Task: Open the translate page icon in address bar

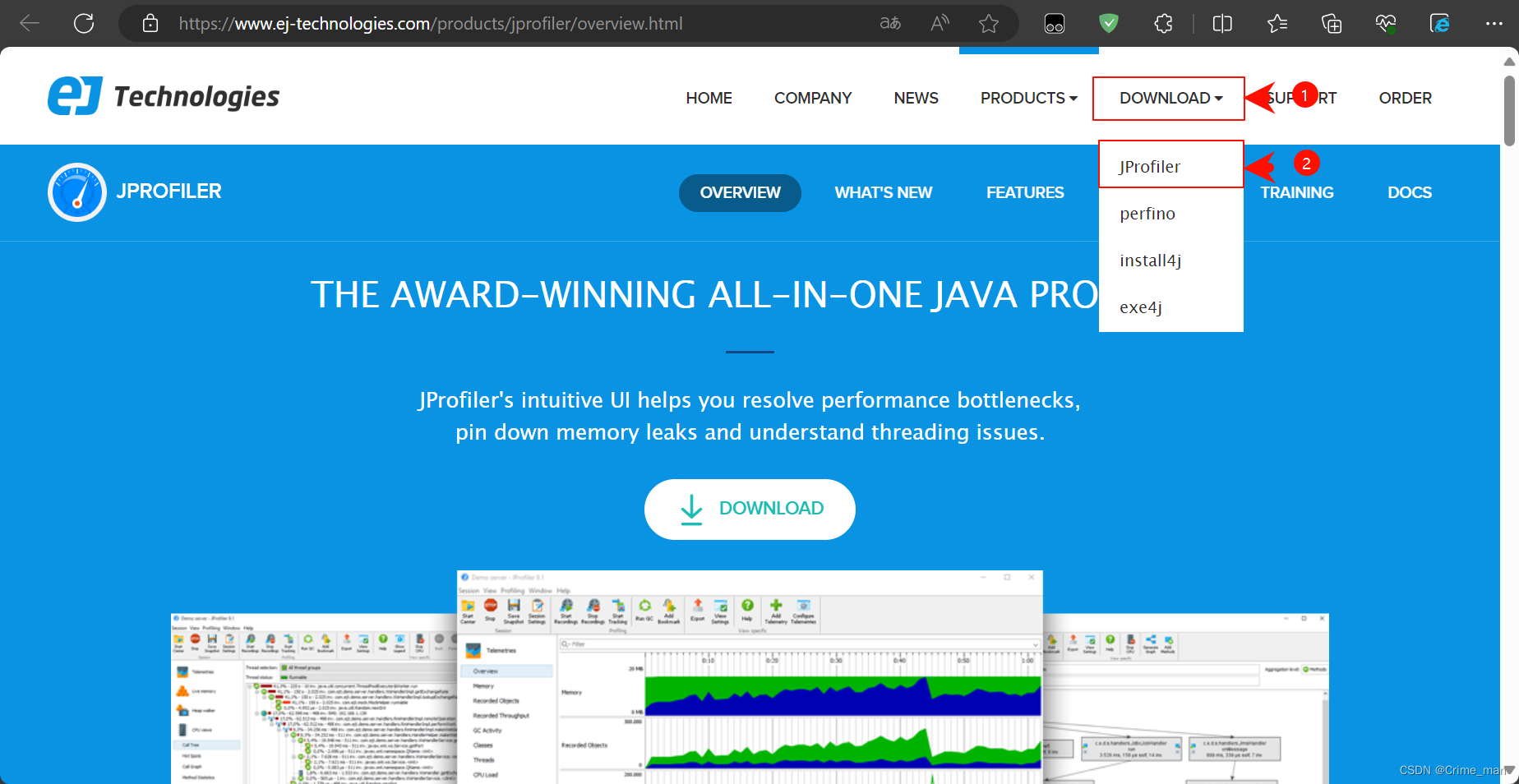Action: (x=890, y=24)
